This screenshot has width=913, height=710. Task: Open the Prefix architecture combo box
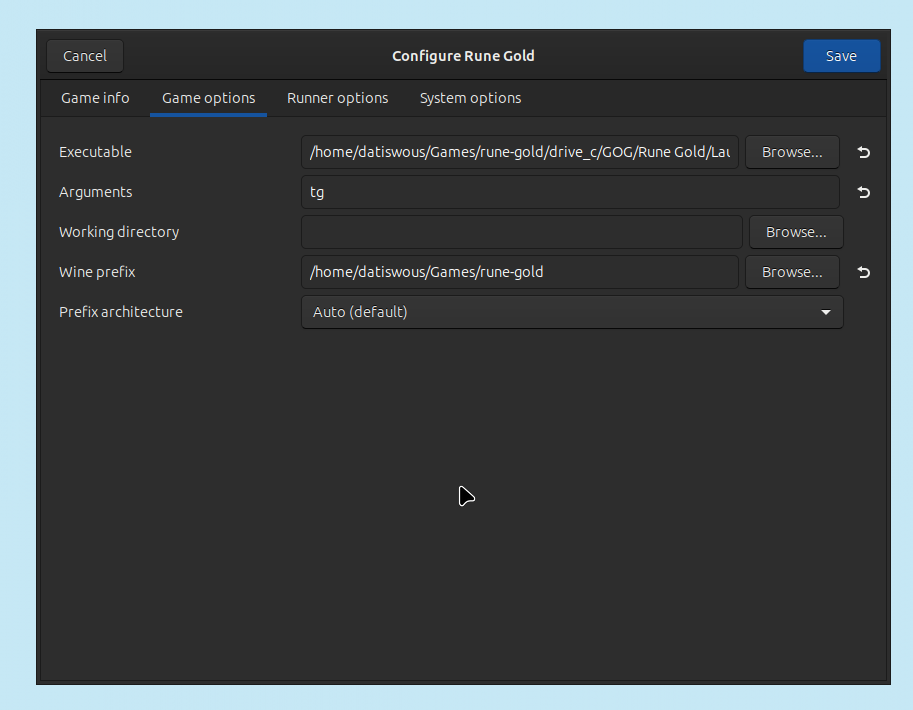point(571,312)
